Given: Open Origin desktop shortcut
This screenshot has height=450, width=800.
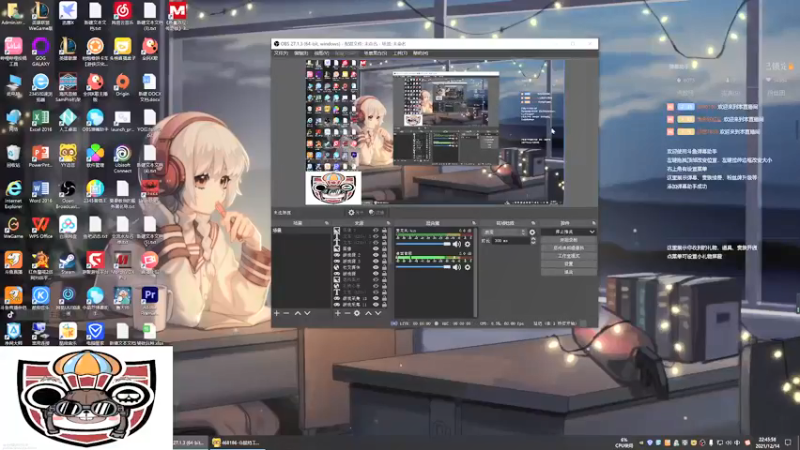Looking at the screenshot, I should [x=122, y=86].
